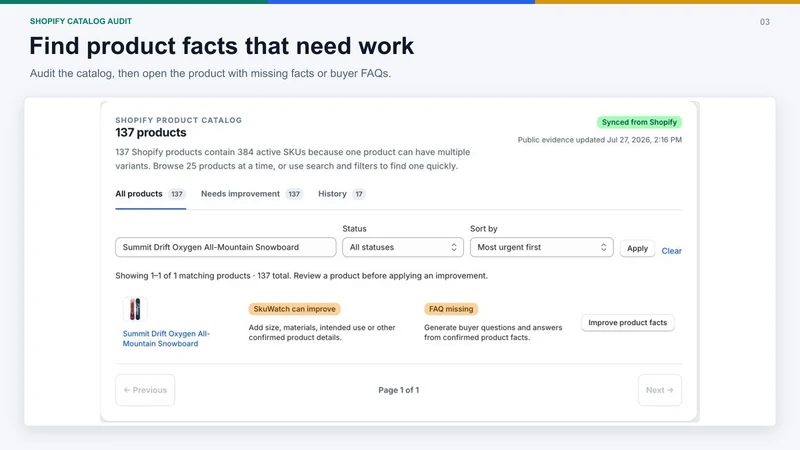Open the Status dropdown
The width and height of the screenshot is (800, 450).
pyautogui.click(x=403, y=247)
